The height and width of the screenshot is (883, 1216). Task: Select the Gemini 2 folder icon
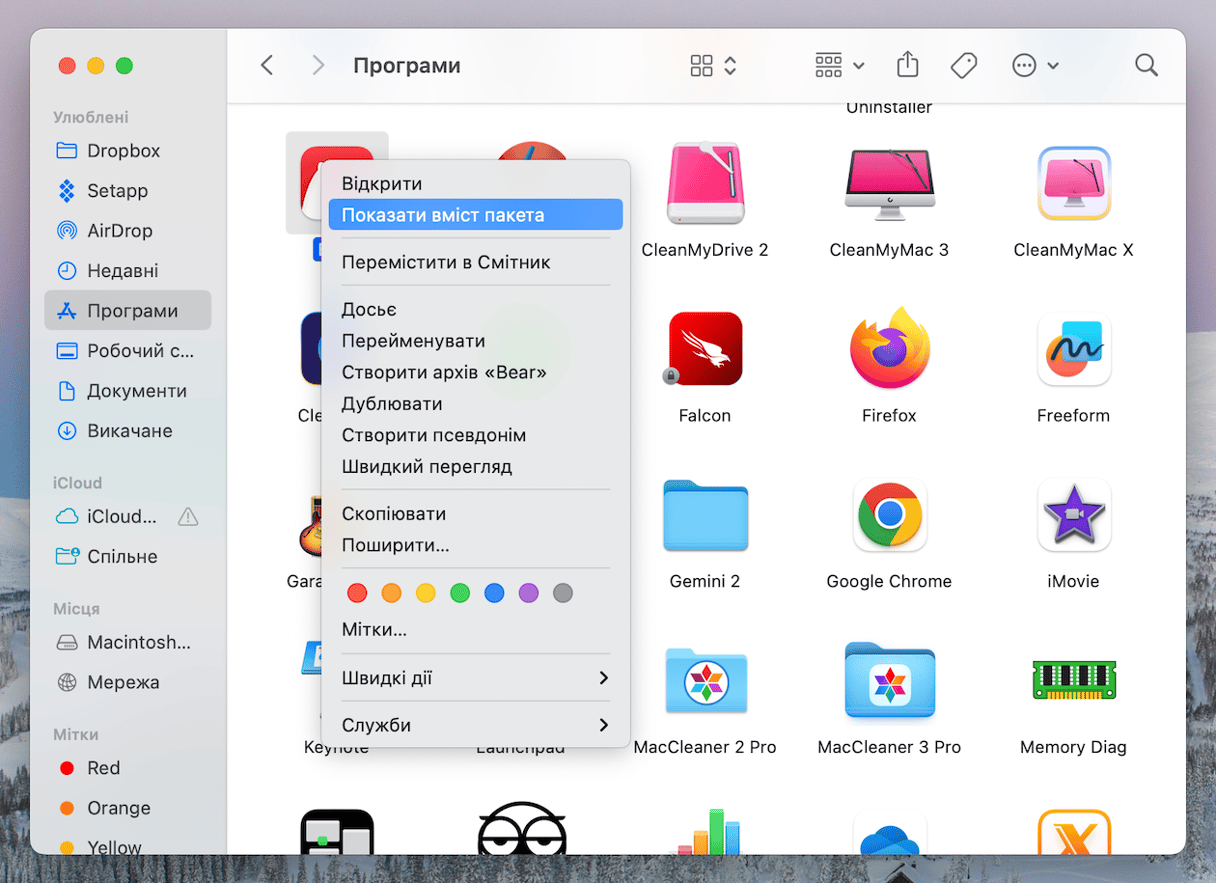705,515
